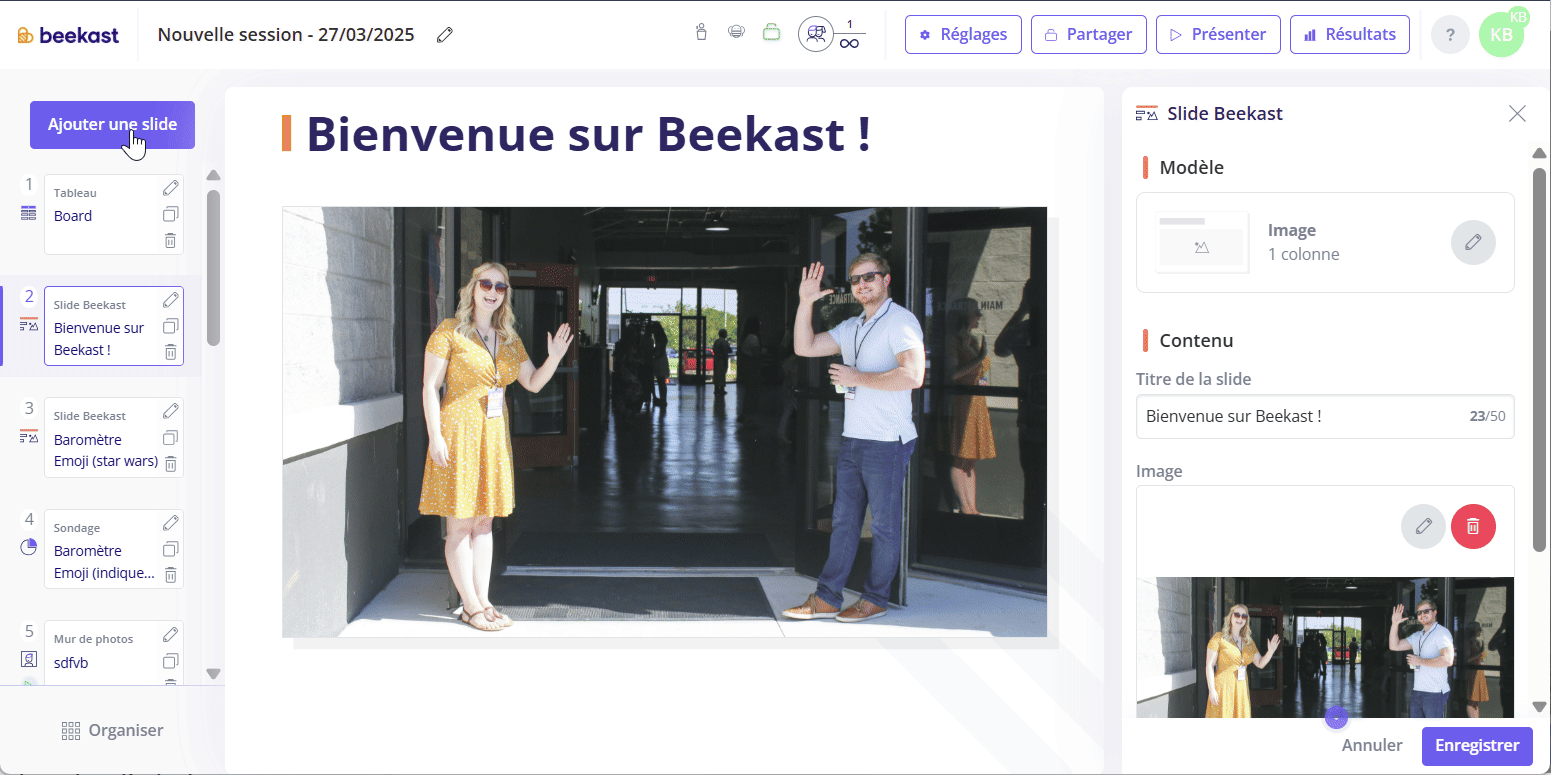Screen dimensions: 1551x775
Task: Delete slide 3 Baromètre Emoji (star wars)
Action: [171, 463]
